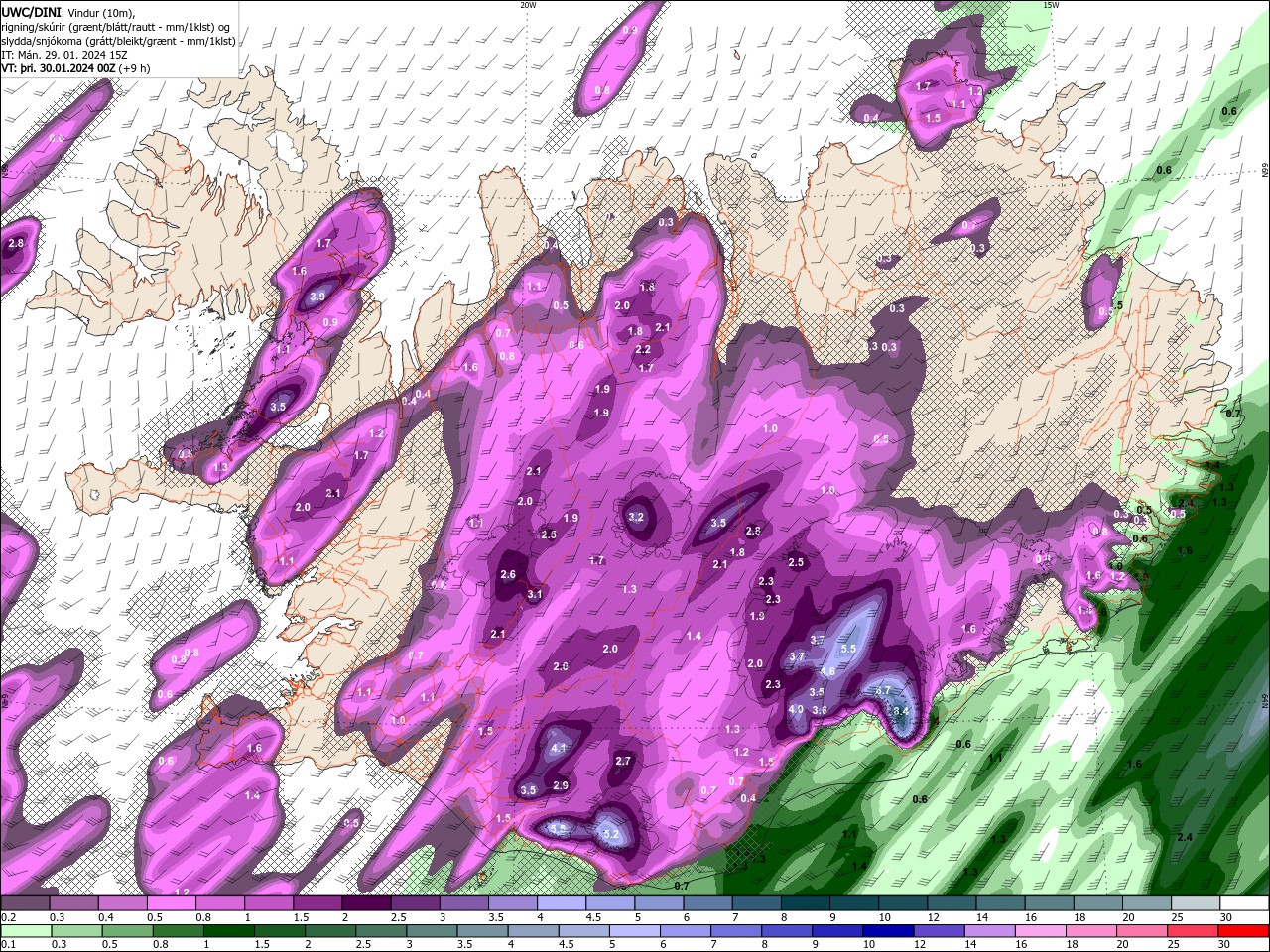Click the 4.5 label in the top legend row
Viewport: 1270px width, 952px height.
pos(592,917)
